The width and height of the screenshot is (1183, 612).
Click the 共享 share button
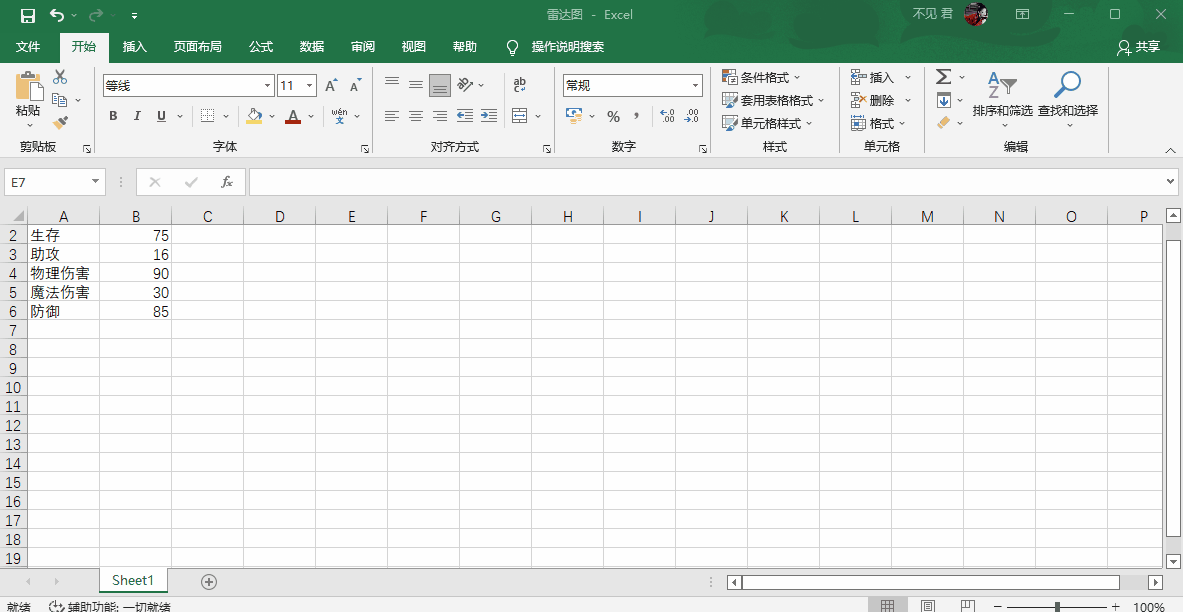(1138, 47)
